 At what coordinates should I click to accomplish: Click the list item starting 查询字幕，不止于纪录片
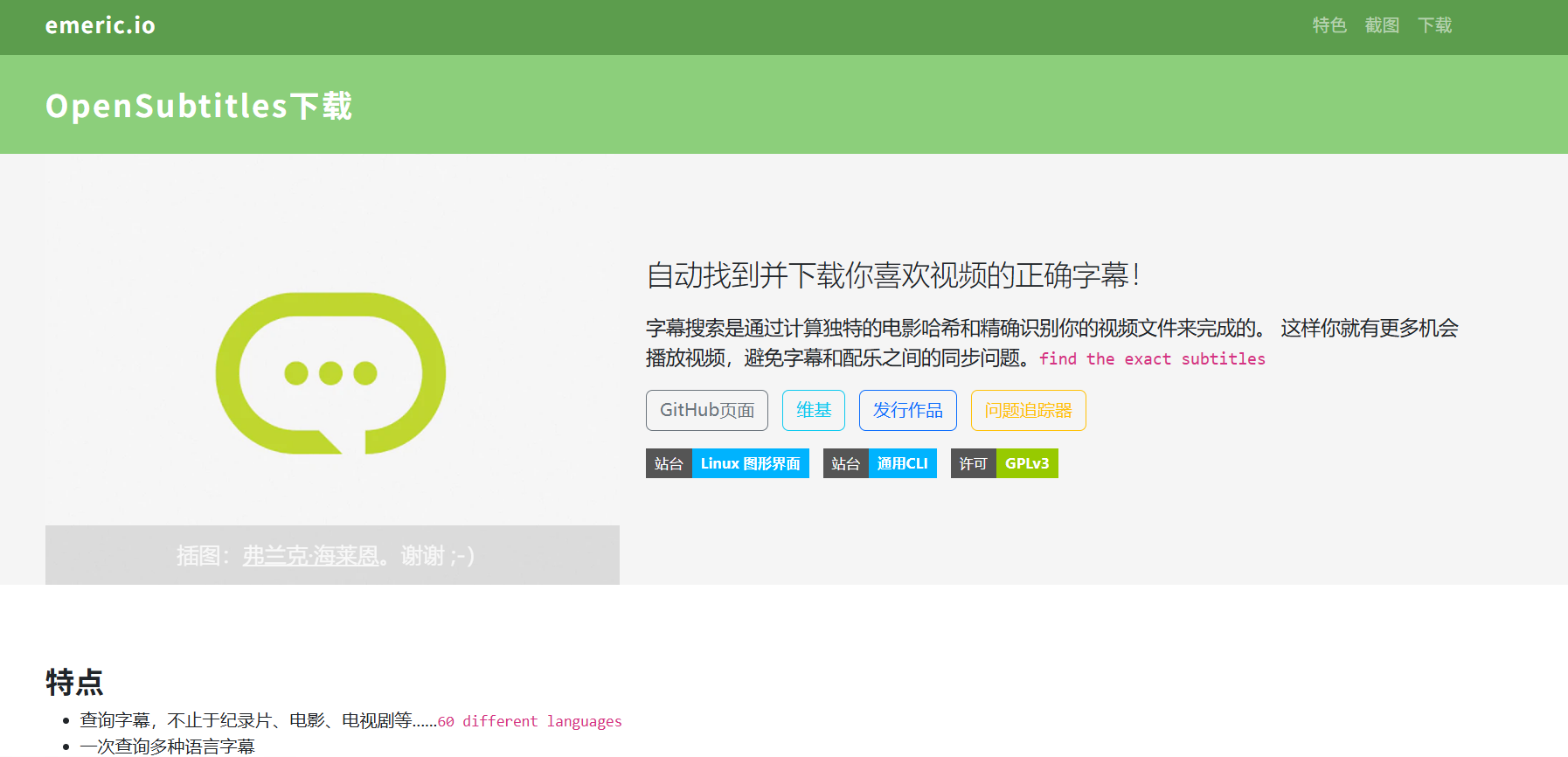(350, 720)
